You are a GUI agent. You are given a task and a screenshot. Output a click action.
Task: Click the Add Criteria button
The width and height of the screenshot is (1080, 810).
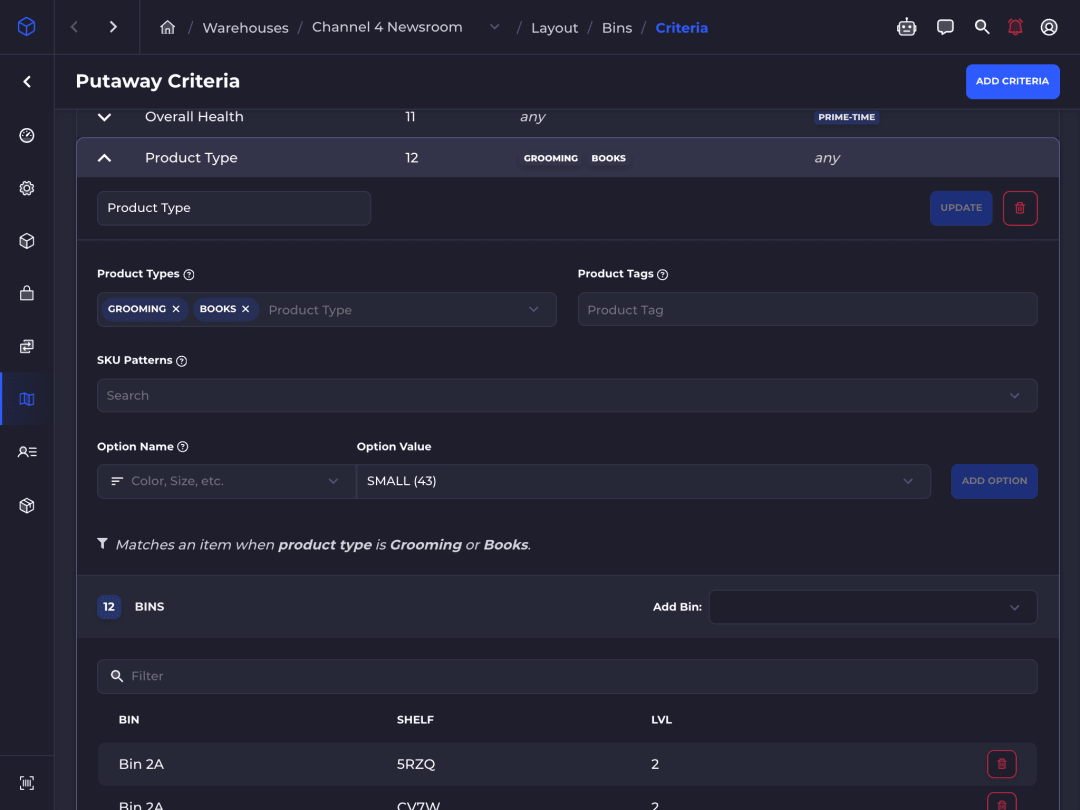(x=1012, y=81)
